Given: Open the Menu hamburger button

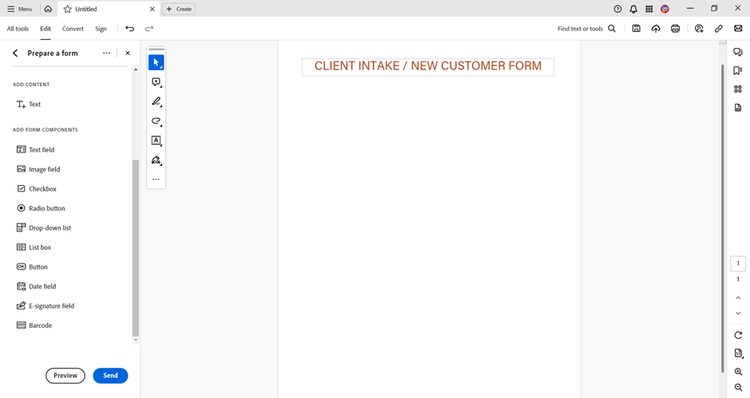Looking at the screenshot, I should (x=20, y=9).
